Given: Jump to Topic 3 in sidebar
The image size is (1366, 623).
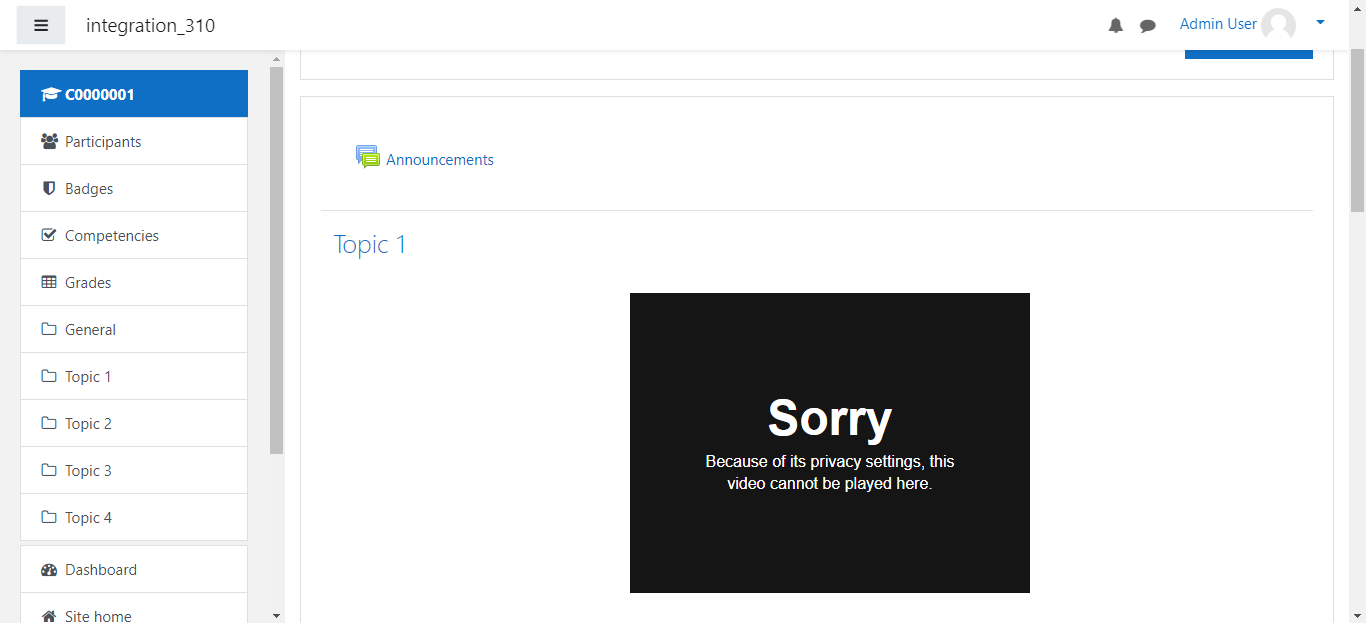Looking at the screenshot, I should [134, 470].
